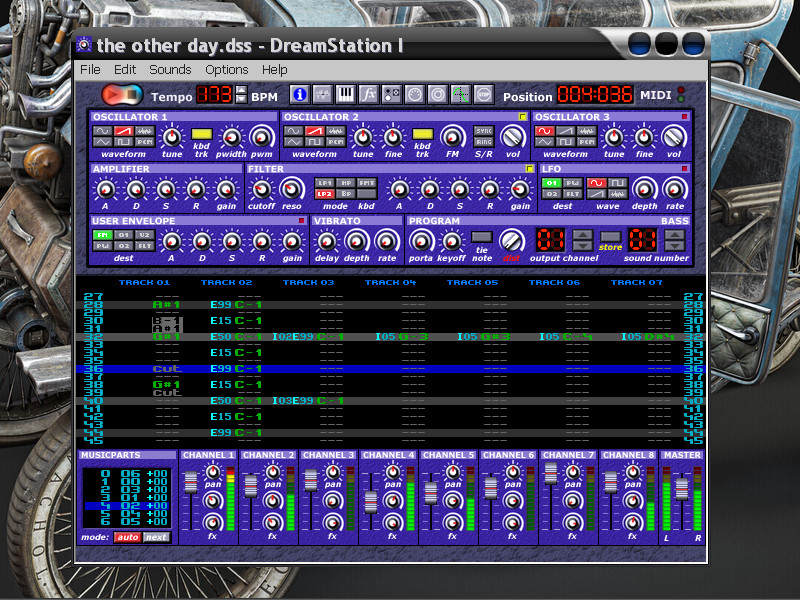Image resolution: width=800 pixels, height=600 pixels.
Task: Select the sine waveform for Oscillator 1
Action: (x=102, y=131)
